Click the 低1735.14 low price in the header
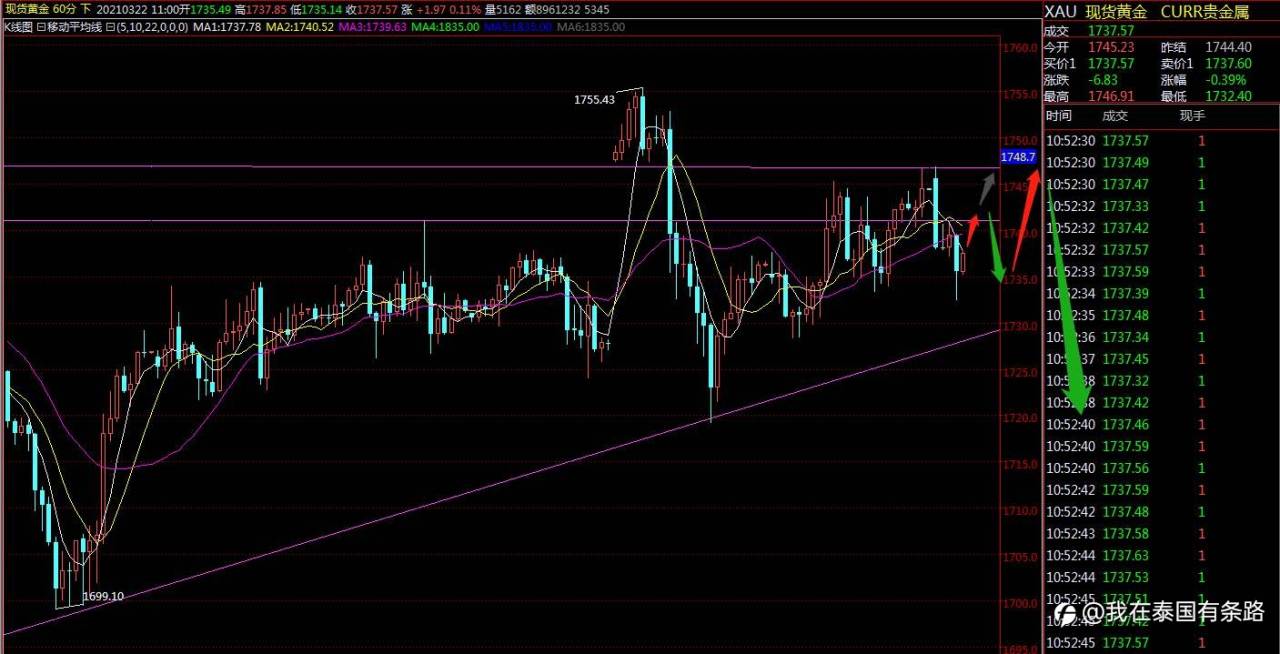The width and height of the screenshot is (1280, 654). [315, 9]
